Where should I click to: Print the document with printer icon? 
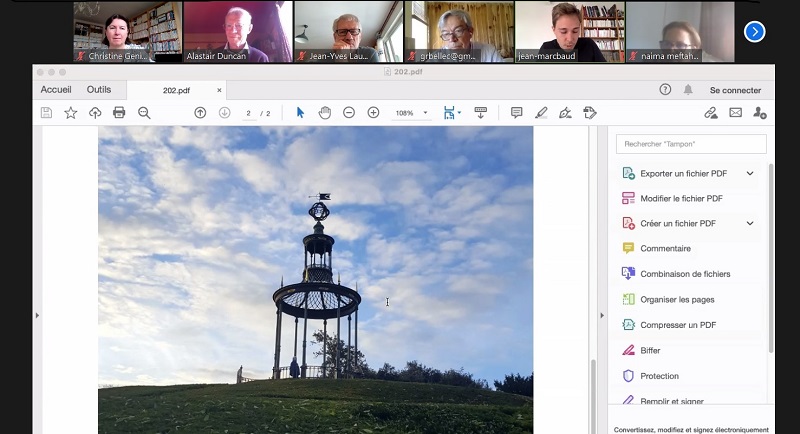[x=119, y=113]
